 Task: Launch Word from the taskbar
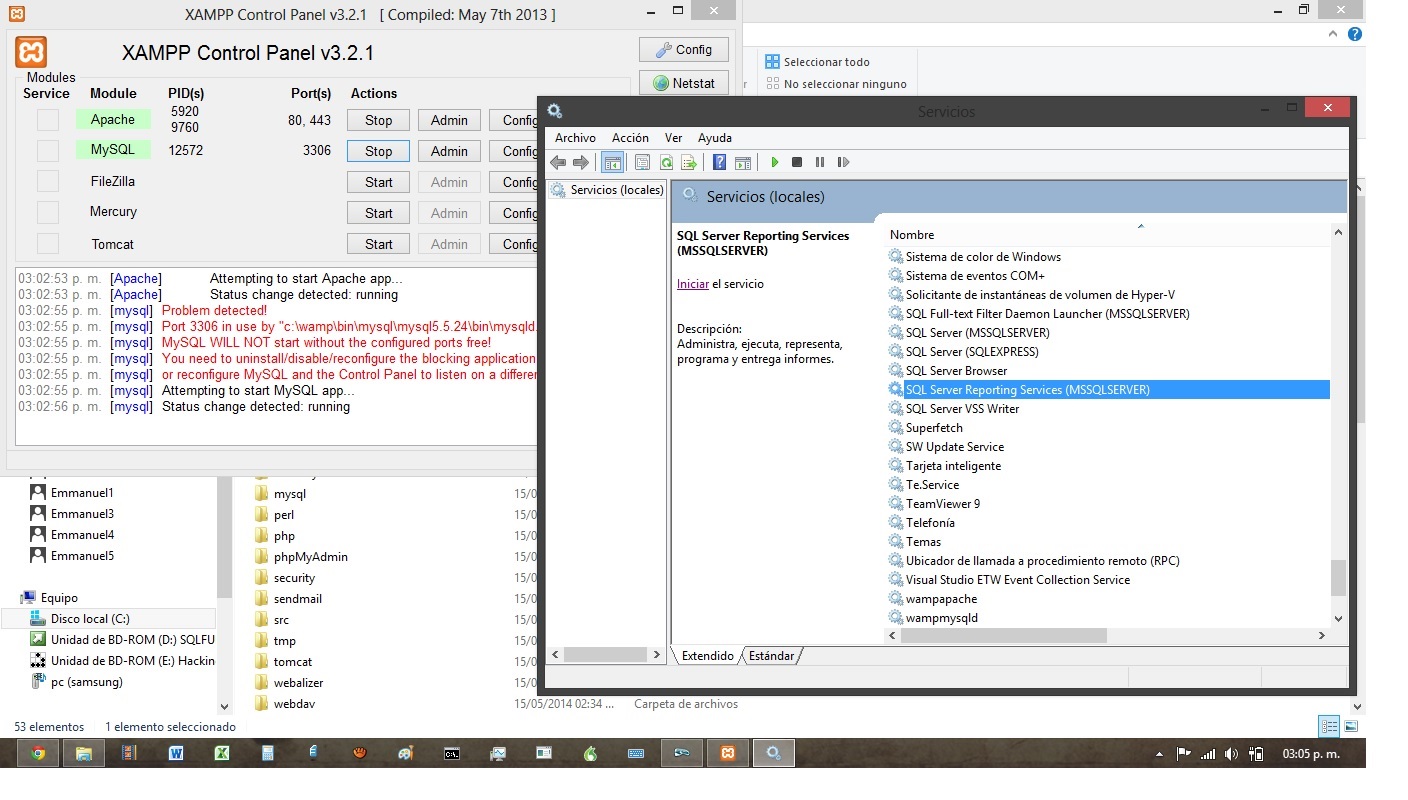tap(176, 753)
